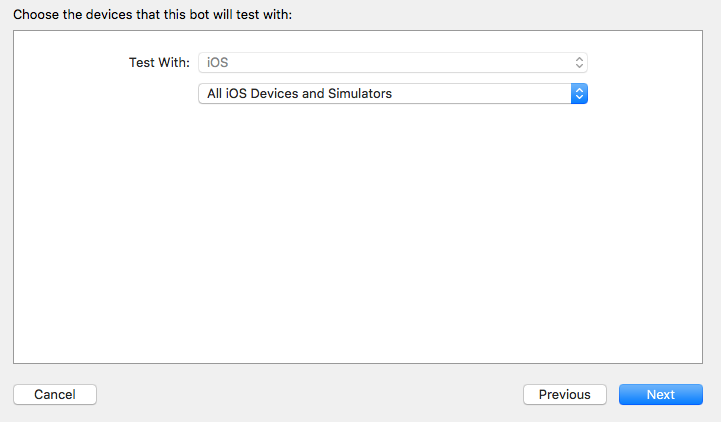Click the "All iOS Devices and Simulators" text
Viewport: 721px width, 422px height.
click(x=299, y=93)
